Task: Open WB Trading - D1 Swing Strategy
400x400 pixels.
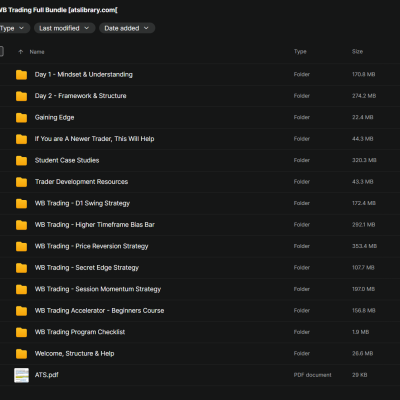Action: [x=82, y=203]
